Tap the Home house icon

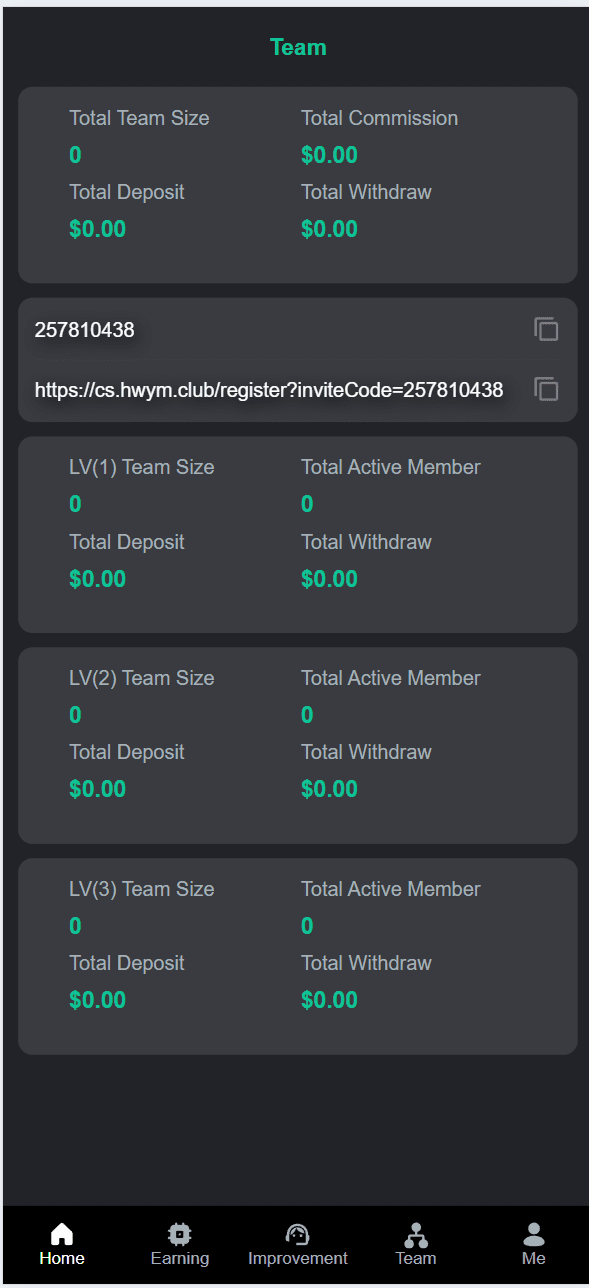tap(62, 1234)
